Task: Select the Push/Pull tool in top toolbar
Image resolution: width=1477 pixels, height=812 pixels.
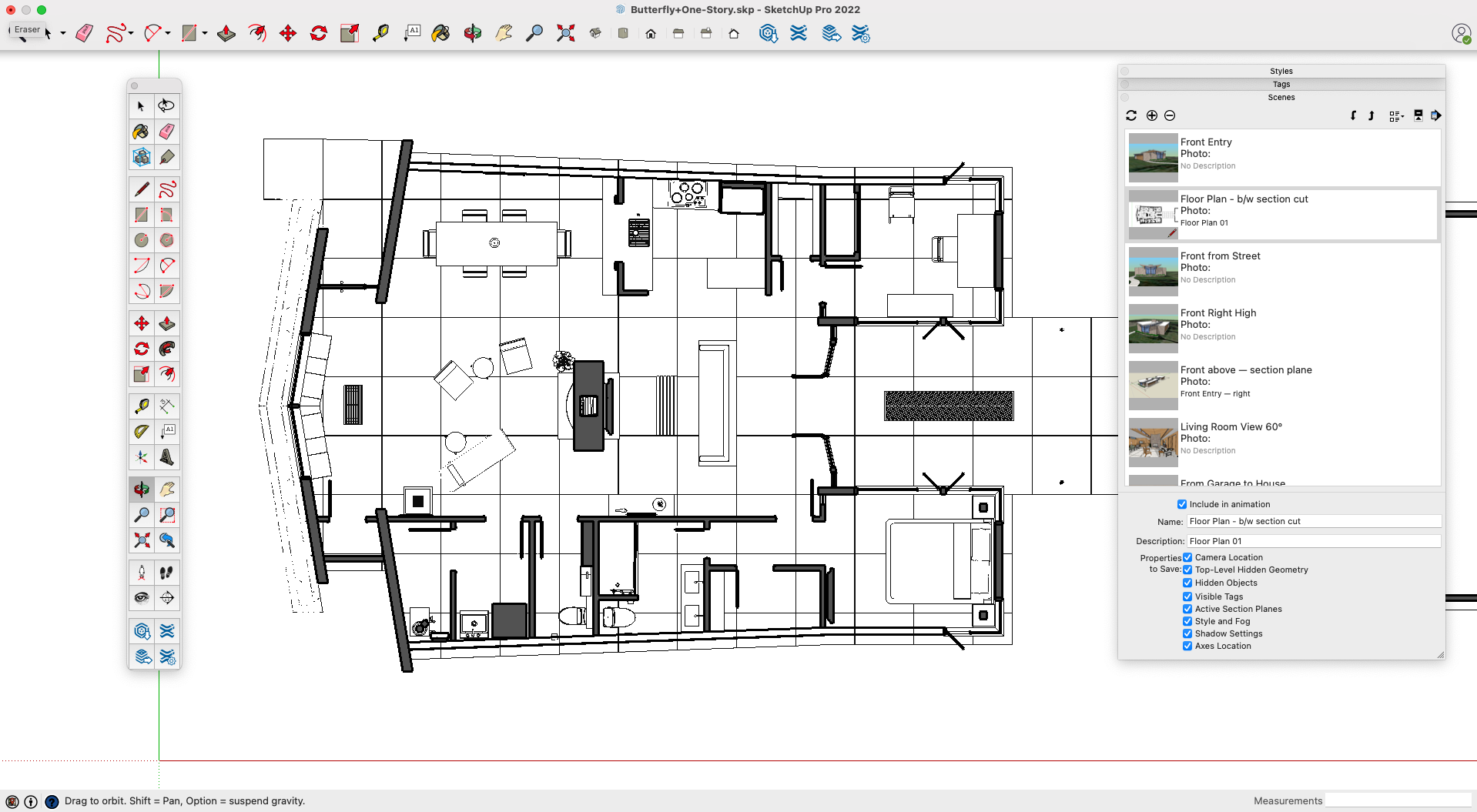Action: point(226,33)
